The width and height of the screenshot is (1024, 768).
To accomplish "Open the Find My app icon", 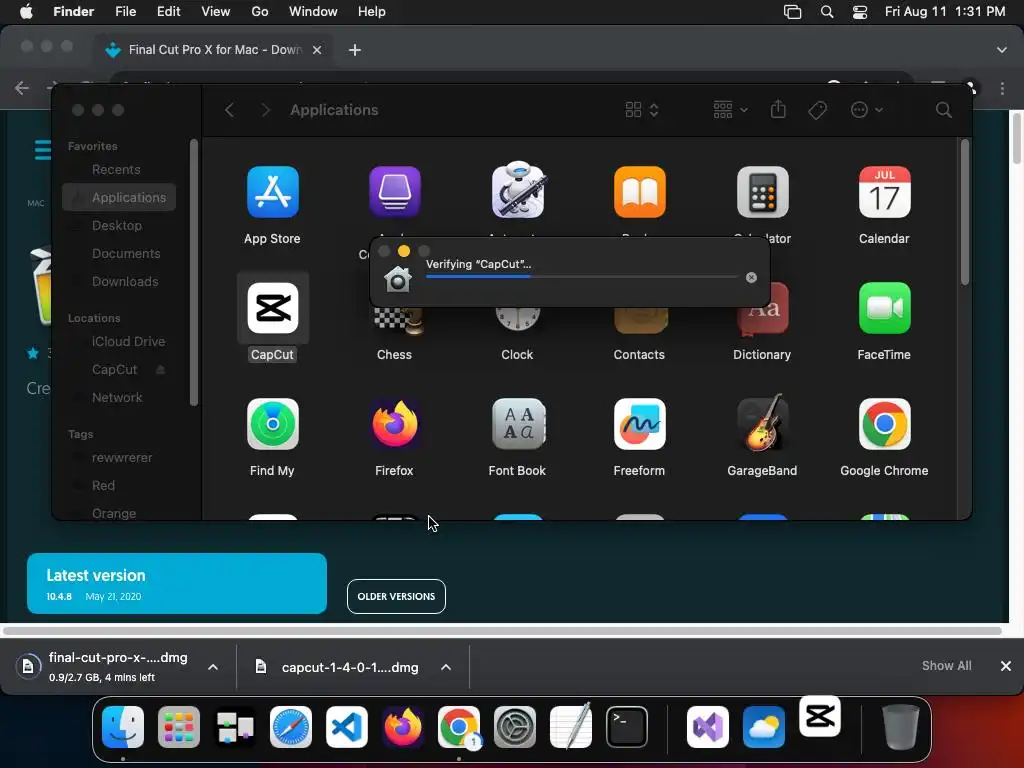I will [x=272, y=424].
